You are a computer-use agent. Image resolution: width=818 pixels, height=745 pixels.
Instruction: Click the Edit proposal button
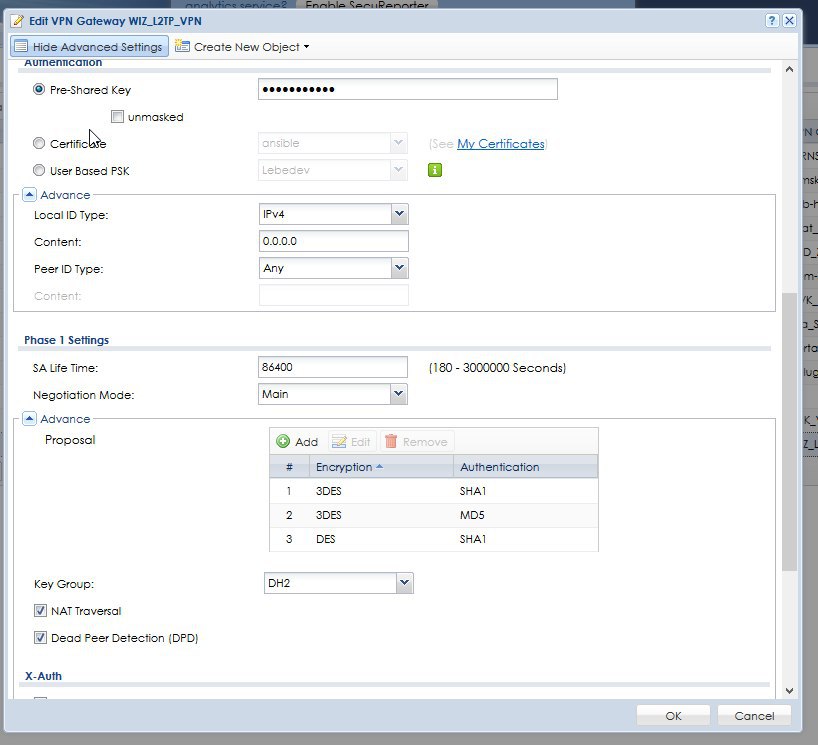point(352,442)
